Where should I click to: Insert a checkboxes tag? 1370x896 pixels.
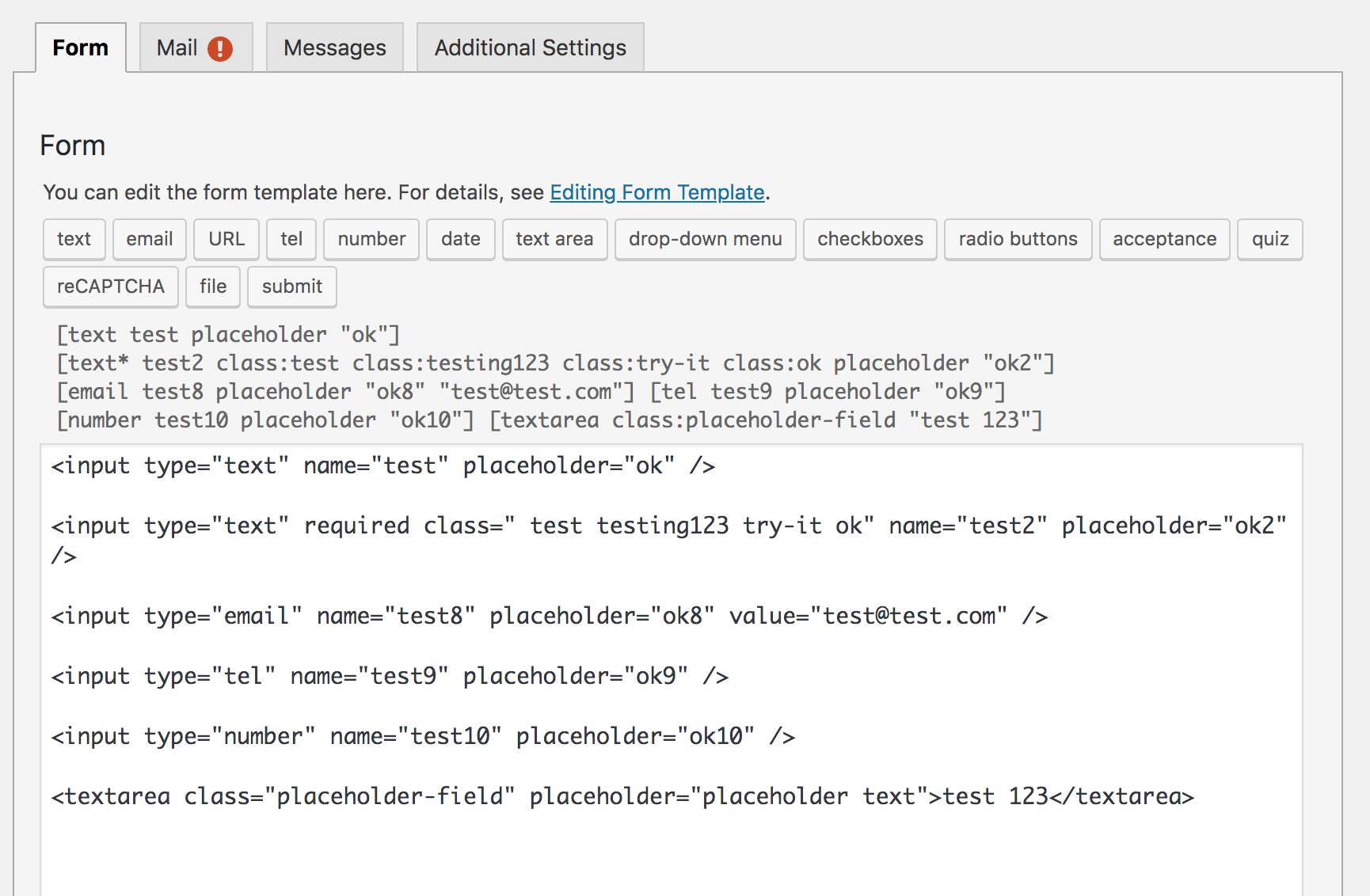pos(870,239)
